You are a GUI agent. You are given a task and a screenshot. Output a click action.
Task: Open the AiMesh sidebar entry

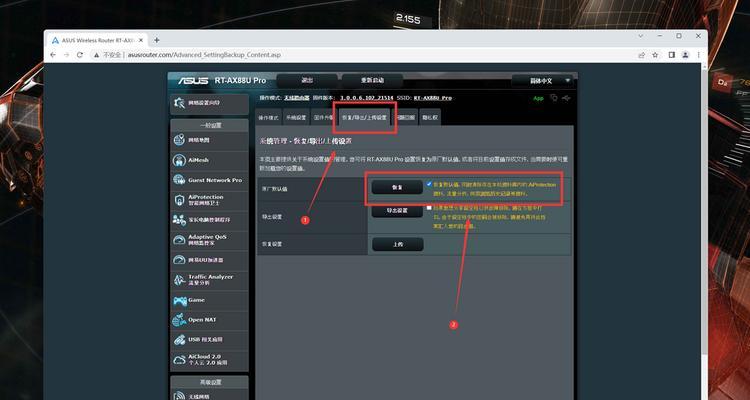click(209, 160)
